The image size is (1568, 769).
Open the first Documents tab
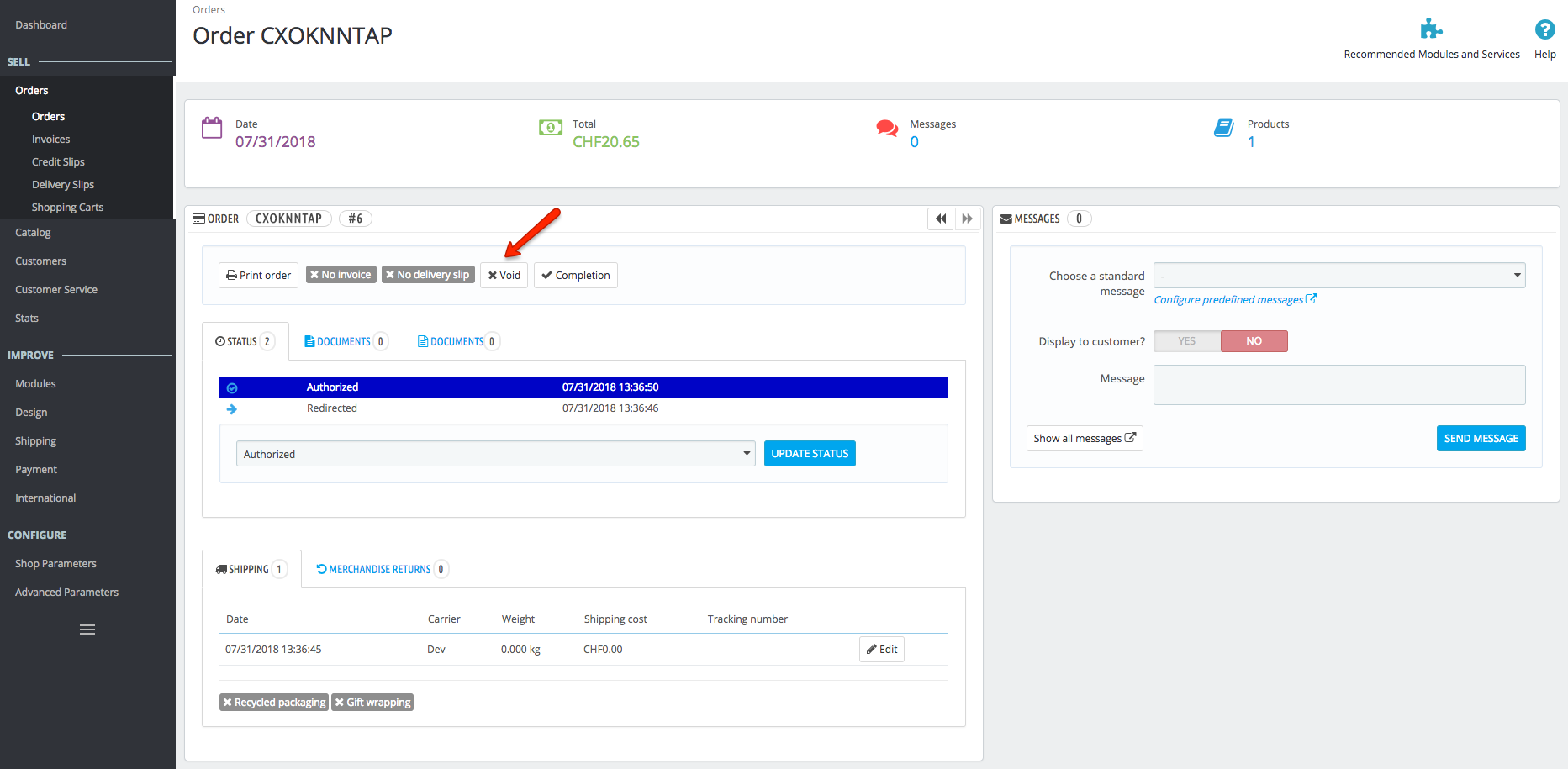tap(344, 340)
